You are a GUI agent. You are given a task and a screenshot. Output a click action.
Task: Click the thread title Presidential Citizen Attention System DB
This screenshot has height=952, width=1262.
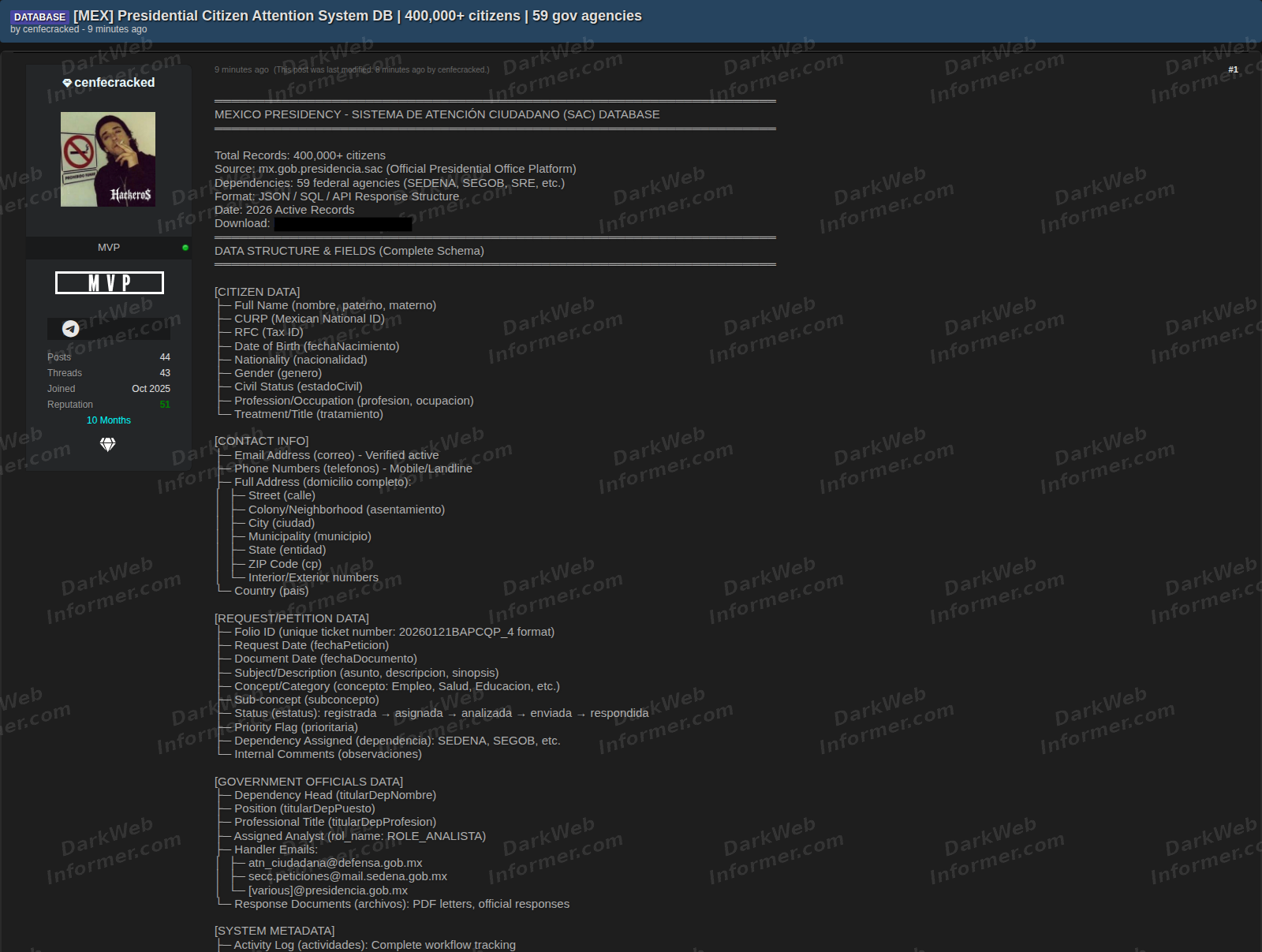357,16
